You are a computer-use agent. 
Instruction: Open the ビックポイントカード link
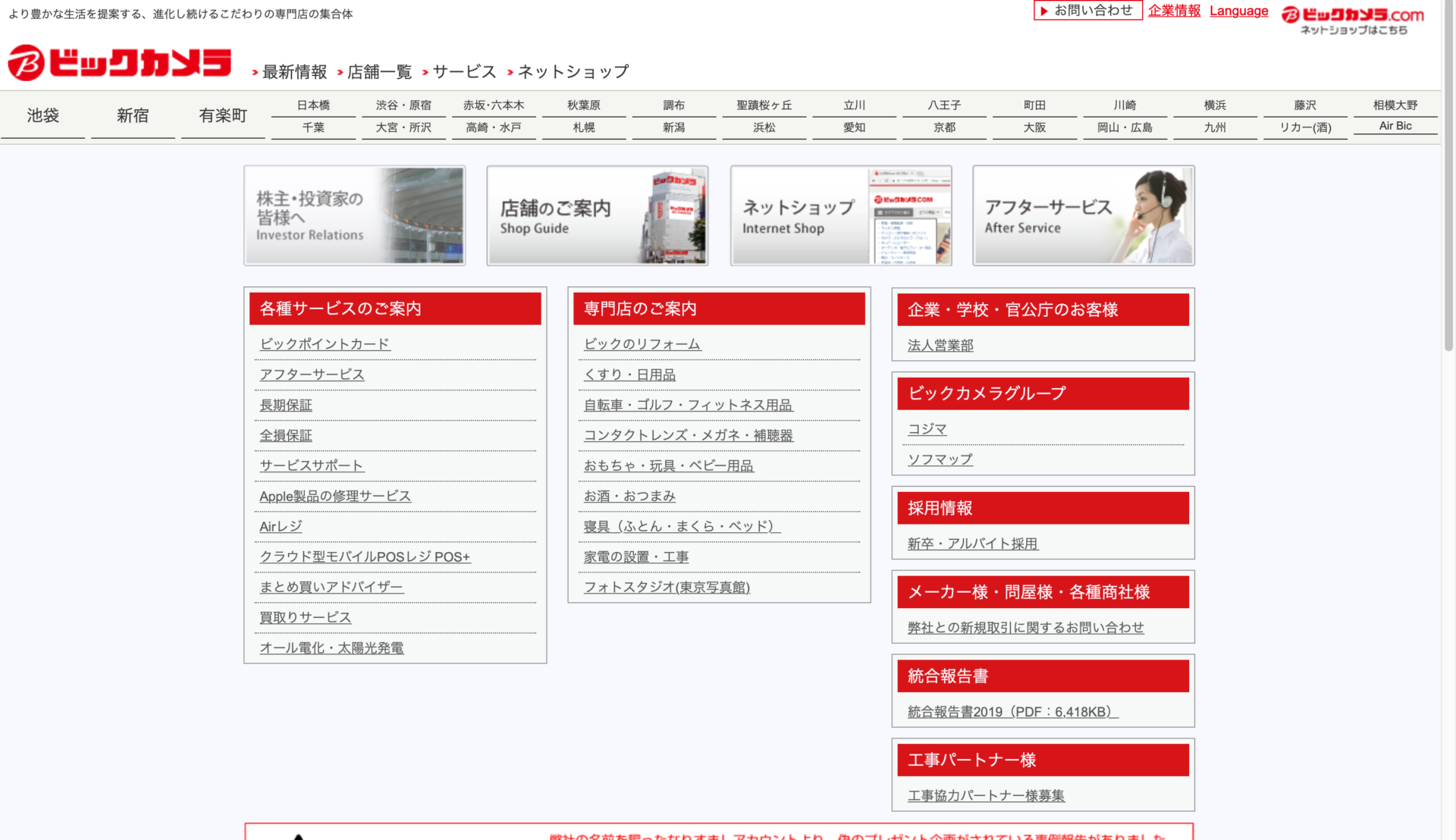click(325, 344)
